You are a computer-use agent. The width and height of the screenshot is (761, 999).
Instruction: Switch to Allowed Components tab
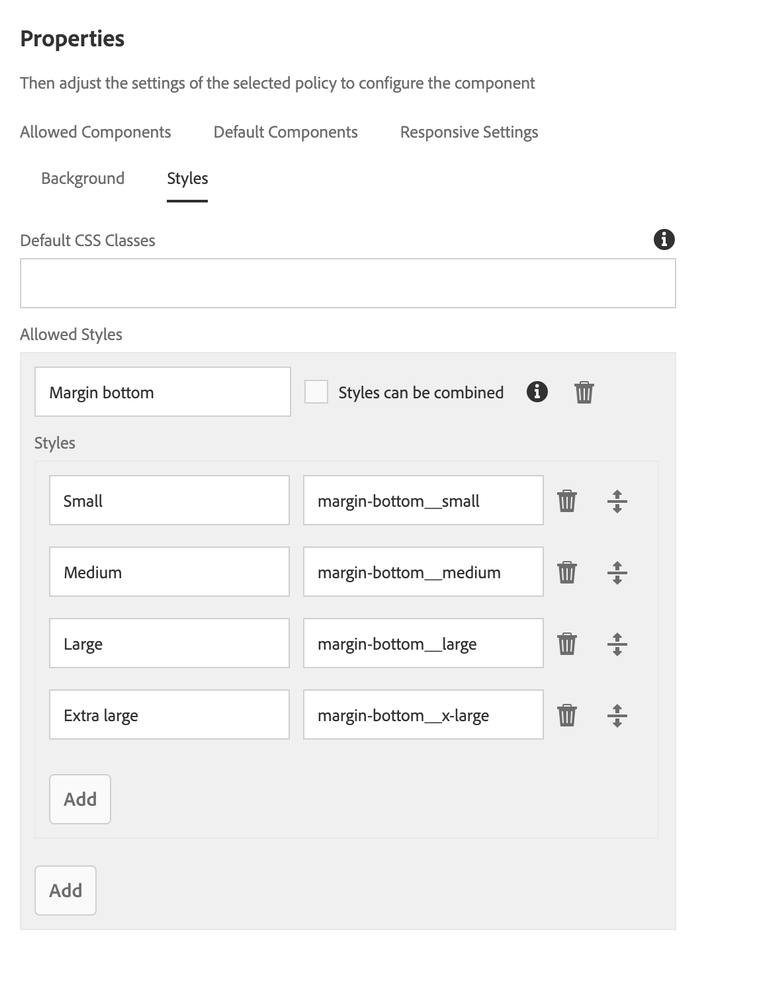pos(95,132)
